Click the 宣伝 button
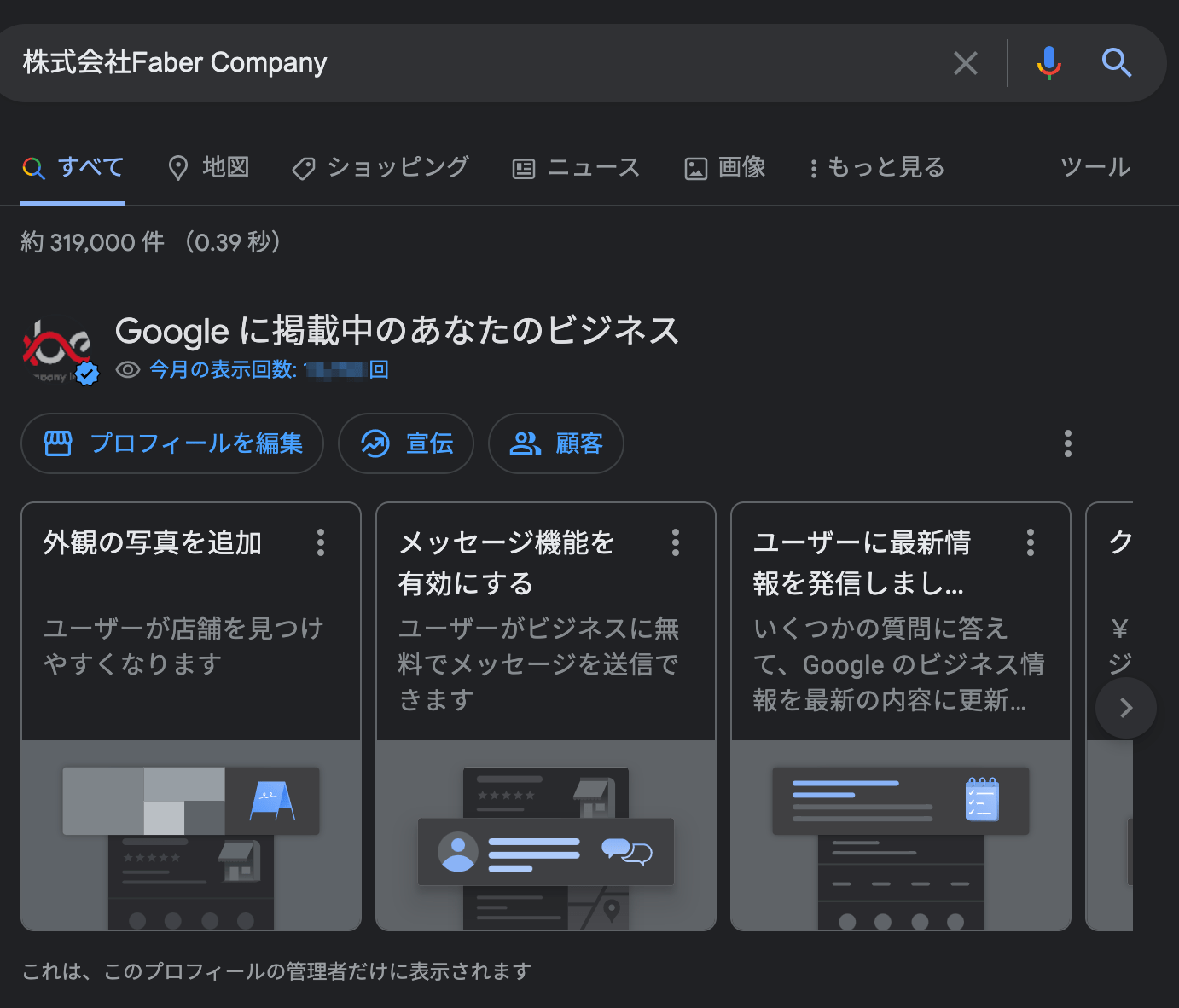The image size is (1179, 1008). tap(406, 443)
